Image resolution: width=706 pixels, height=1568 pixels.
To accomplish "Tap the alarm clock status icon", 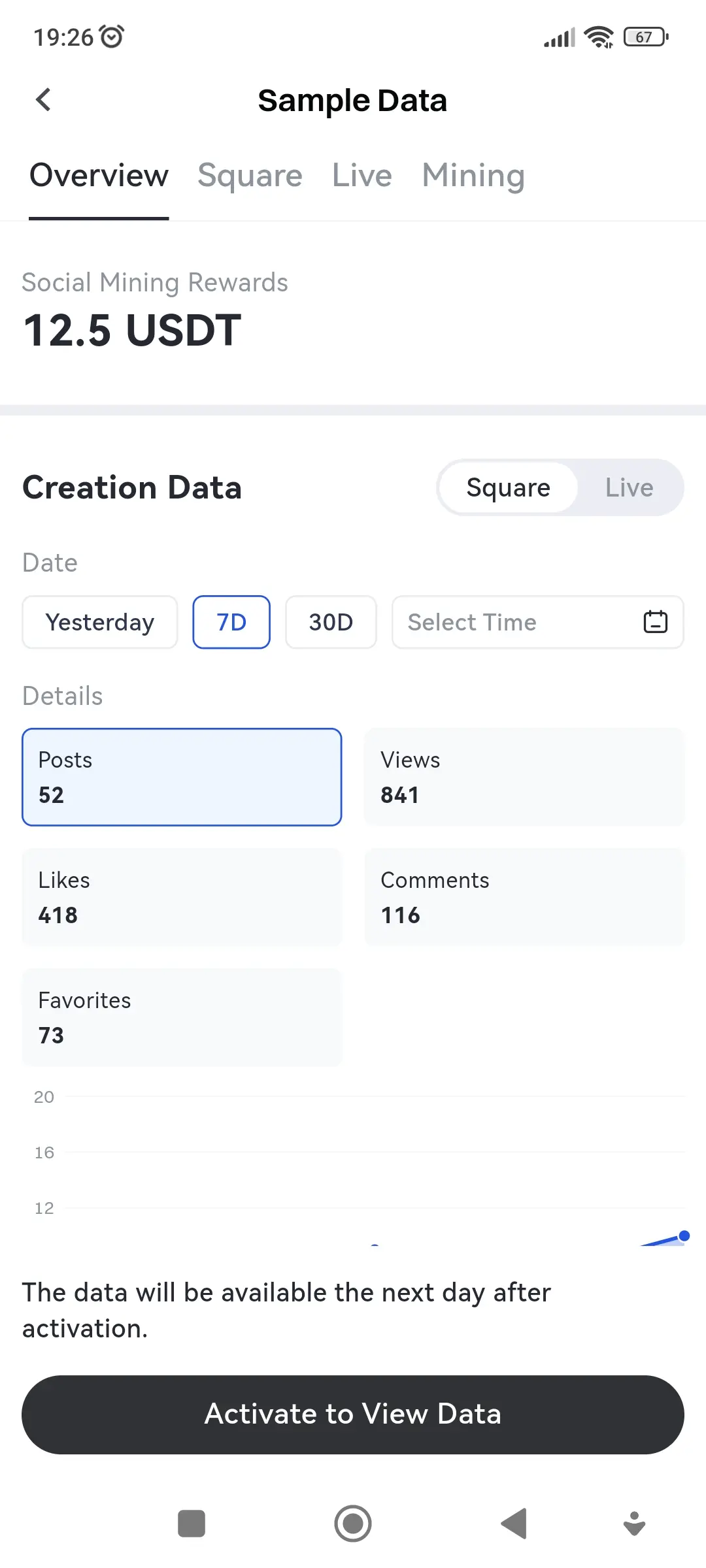I will click(112, 37).
